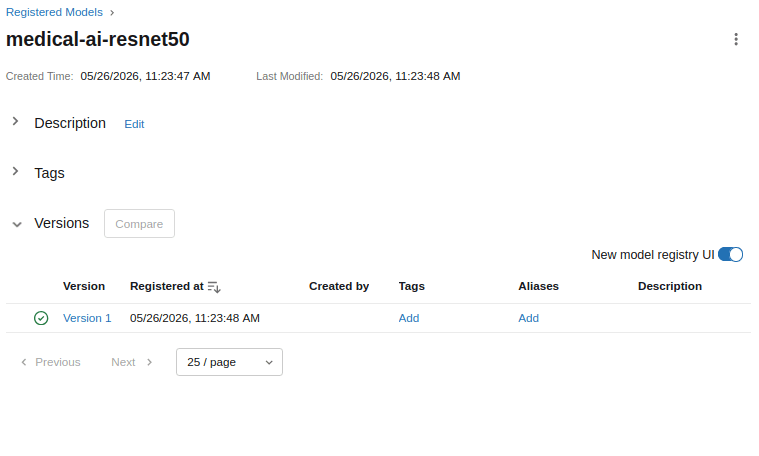Image resolution: width=759 pixels, height=456 pixels.
Task: Click the Last Modified timestamp value
Action: pyautogui.click(x=395, y=76)
